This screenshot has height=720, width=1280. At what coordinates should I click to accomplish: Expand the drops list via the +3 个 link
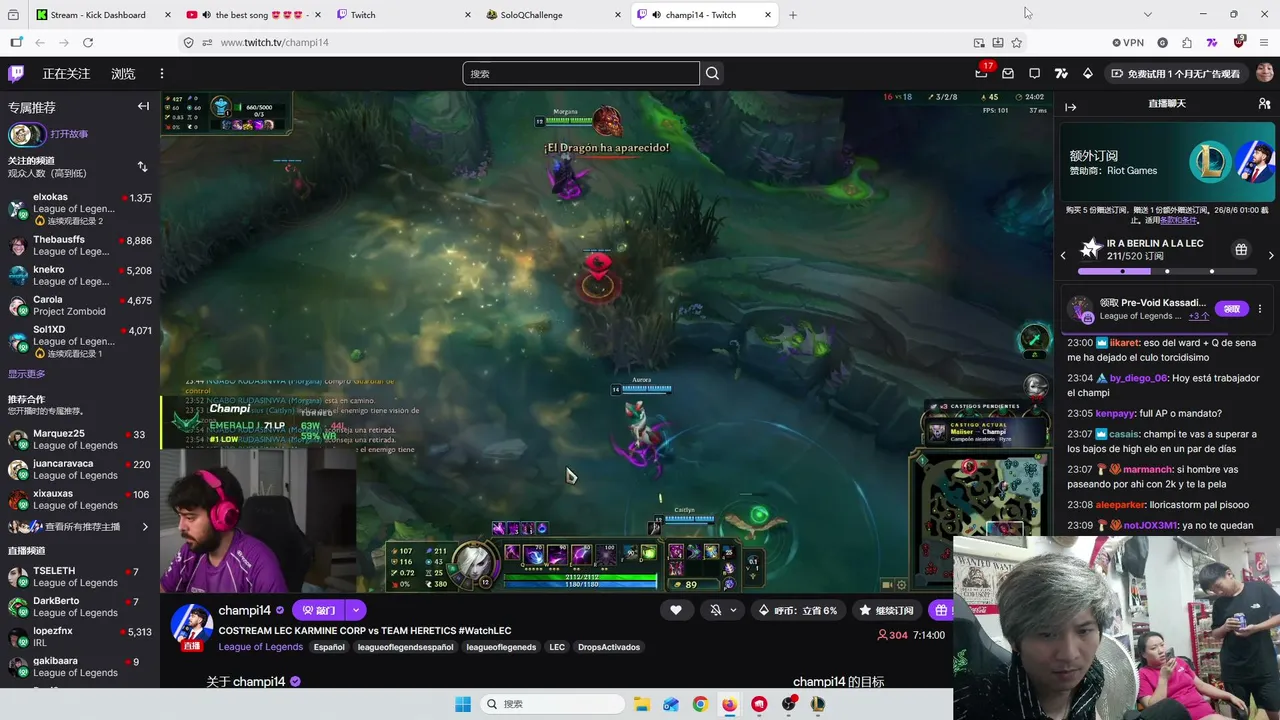1198,316
